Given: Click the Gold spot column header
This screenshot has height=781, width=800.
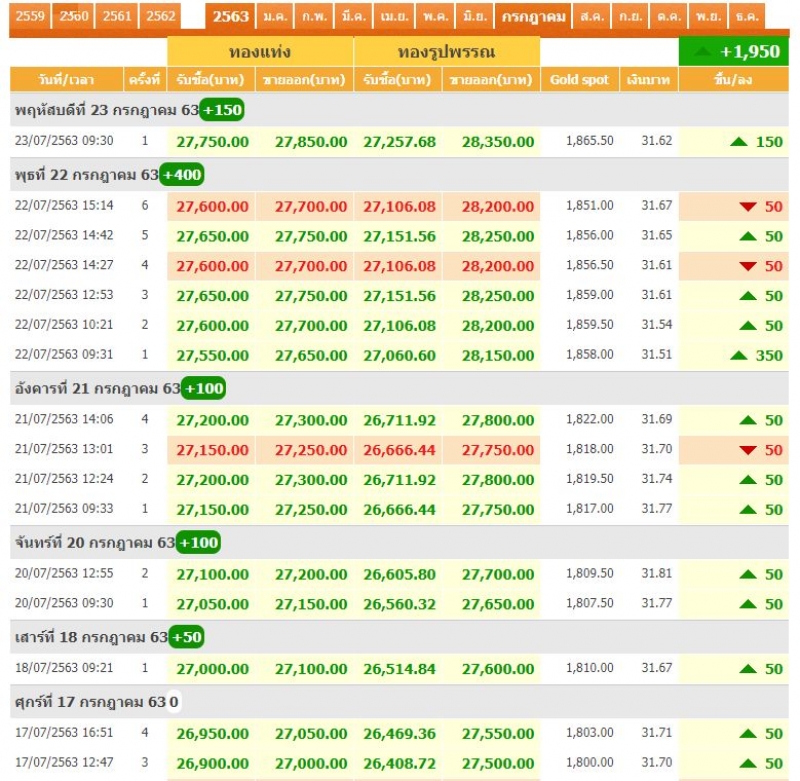Looking at the screenshot, I should click(579, 80).
